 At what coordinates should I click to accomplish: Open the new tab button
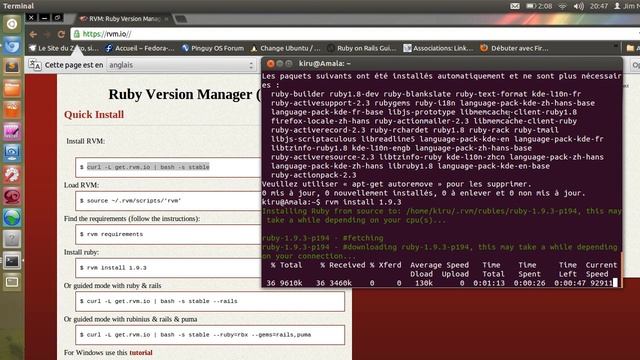click(x=181, y=19)
